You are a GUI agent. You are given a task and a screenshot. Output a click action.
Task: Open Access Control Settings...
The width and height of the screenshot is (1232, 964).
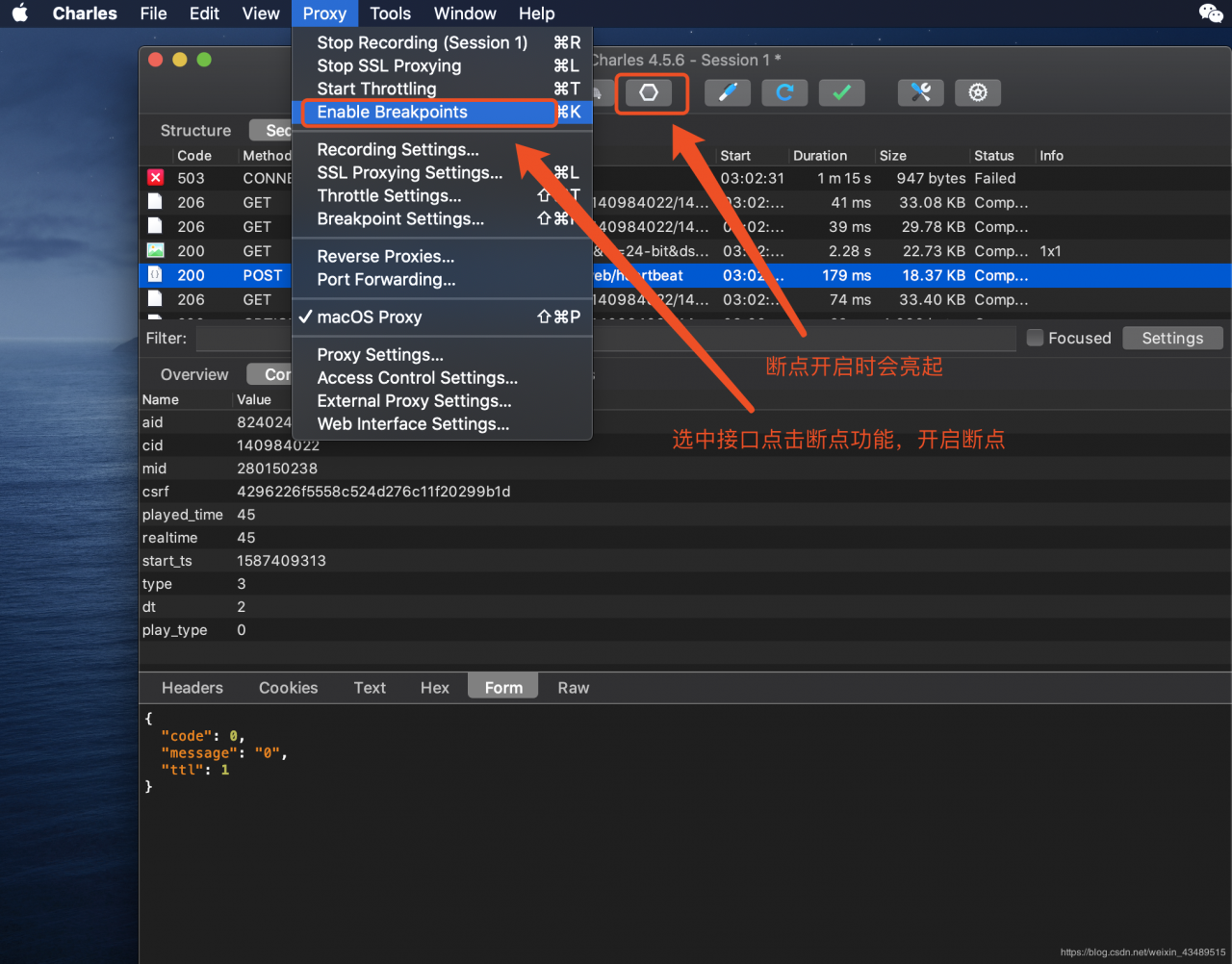pyautogui.click(x=442, y=377)
